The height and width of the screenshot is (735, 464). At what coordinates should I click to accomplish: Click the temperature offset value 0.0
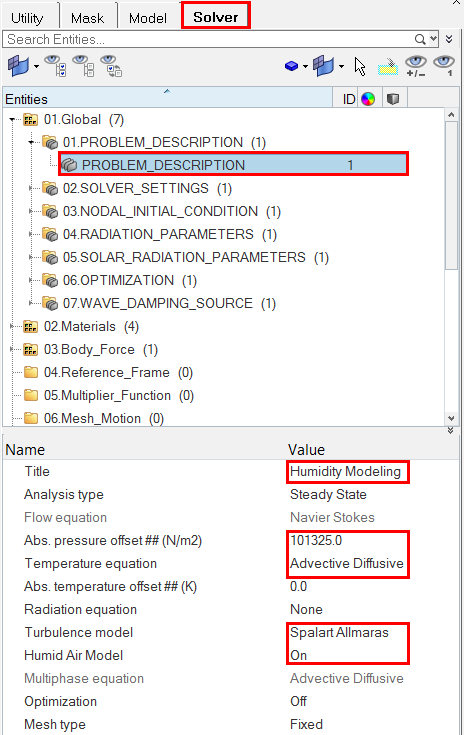[299, 586]
